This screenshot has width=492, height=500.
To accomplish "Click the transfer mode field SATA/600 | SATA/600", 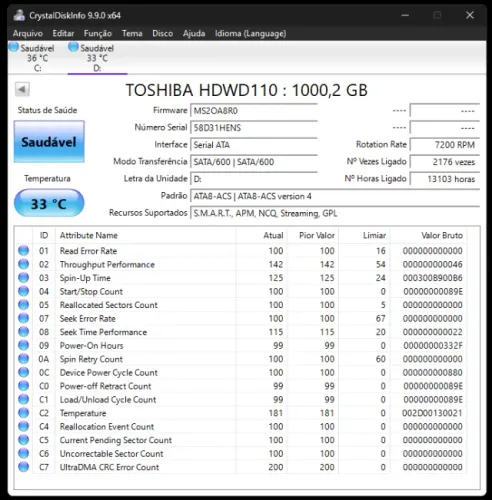I will click(x=254, y=162).
